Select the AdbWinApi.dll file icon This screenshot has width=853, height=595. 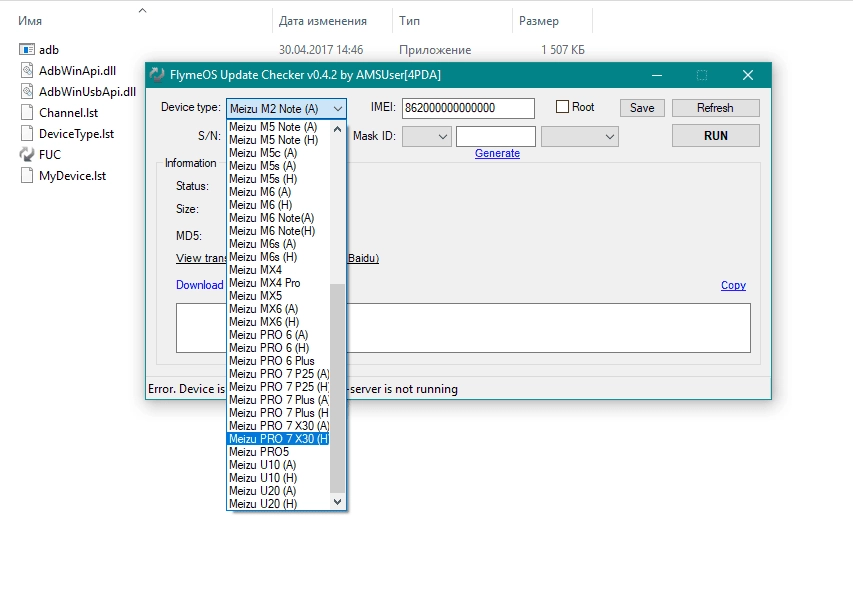27,70
